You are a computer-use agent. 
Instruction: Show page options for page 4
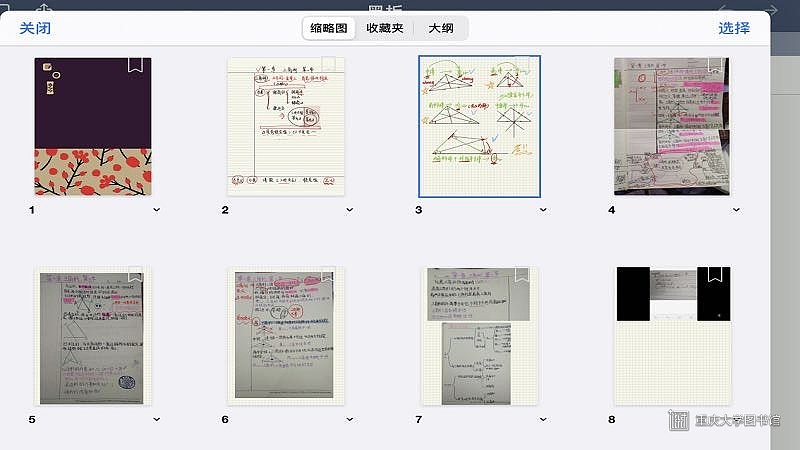pos(736,210)
